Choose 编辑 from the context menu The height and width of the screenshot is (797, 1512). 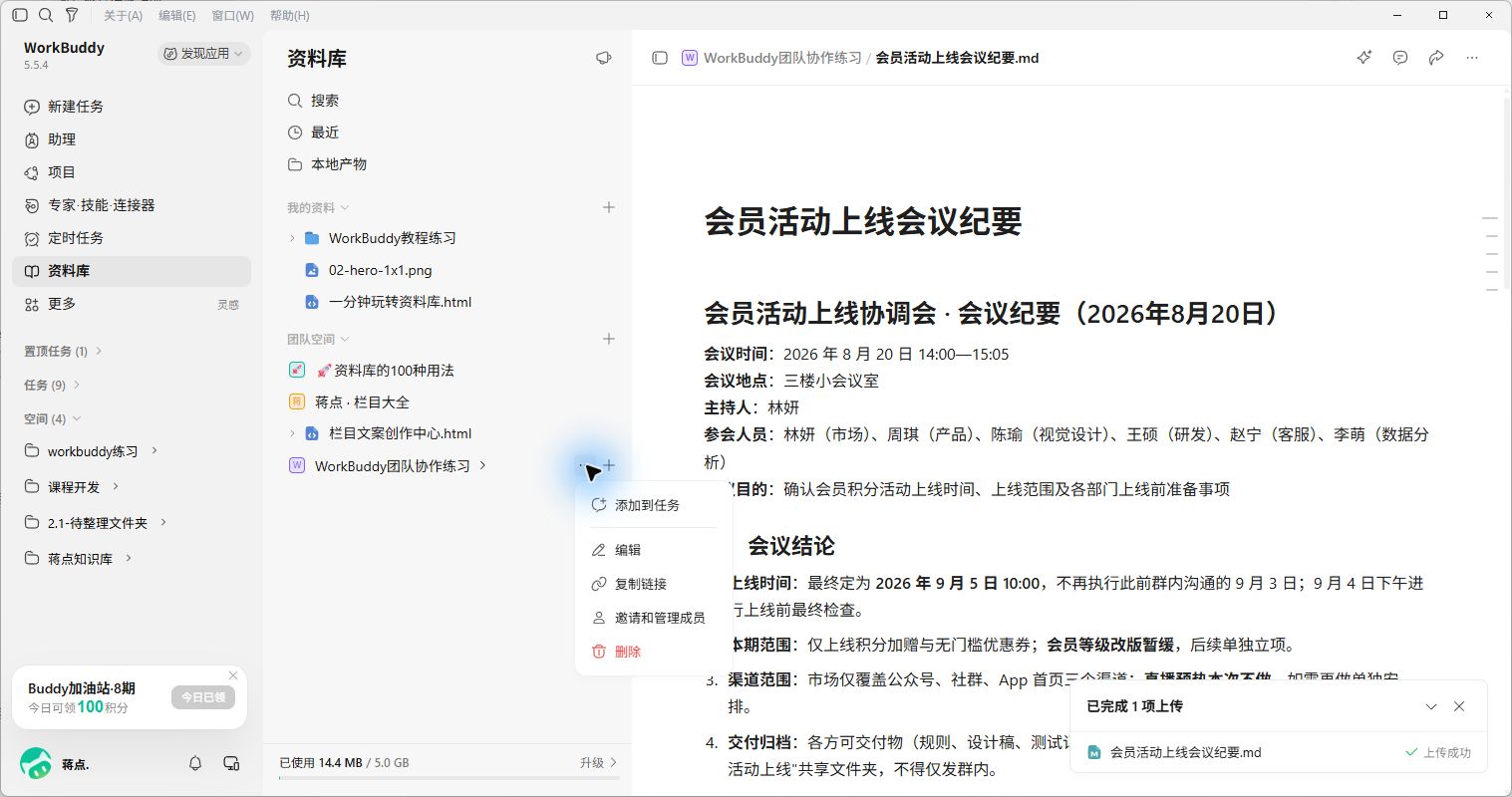tap(654, 550)
